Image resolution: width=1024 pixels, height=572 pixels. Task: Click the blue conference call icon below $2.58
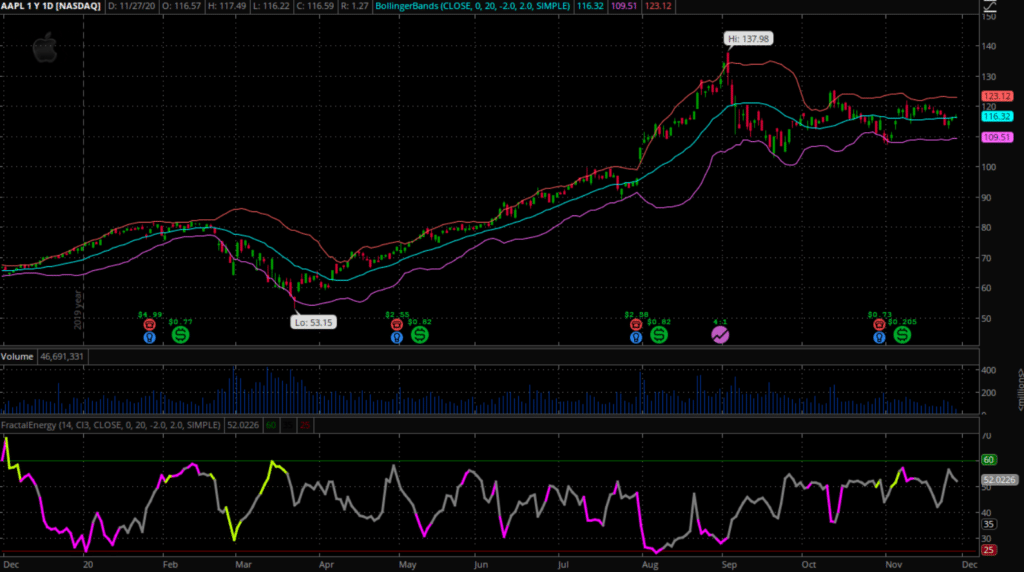click(636, 338)
